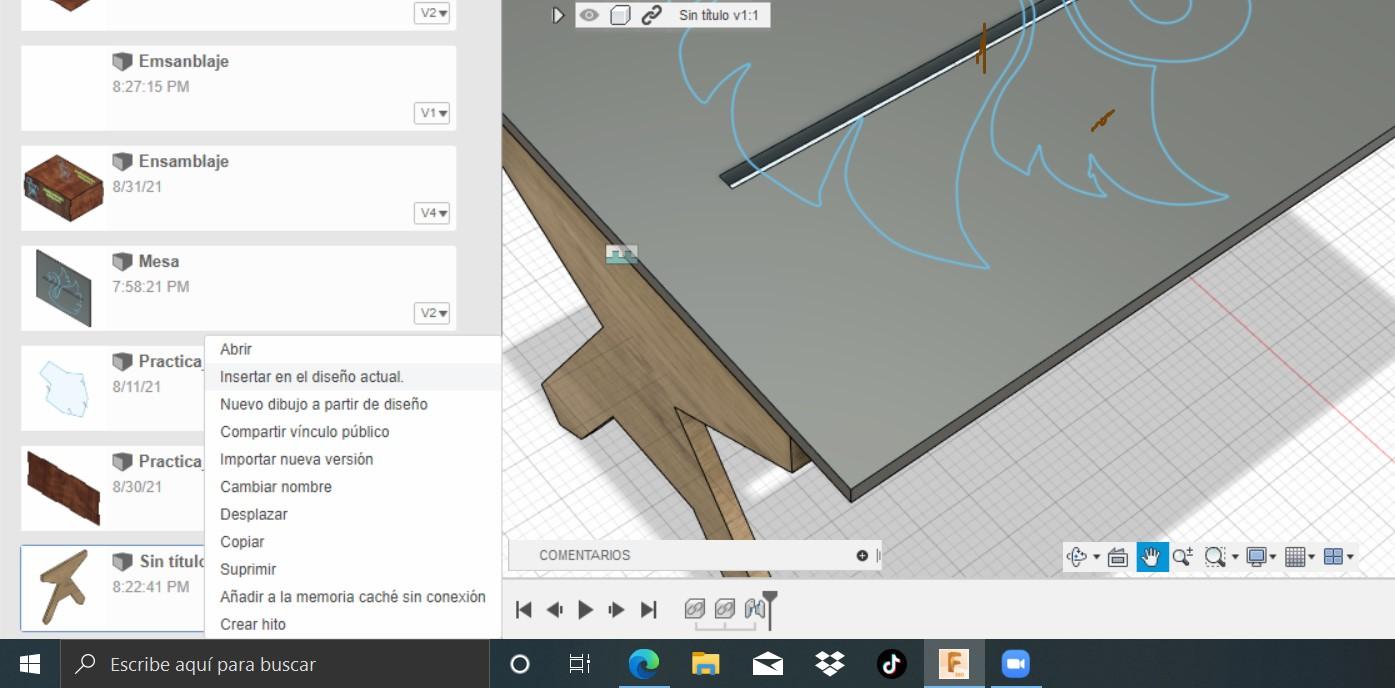This screenshot has width=1395, height=688.
Task: Click the Look At tool icon
Action: tap(1119, 557)
